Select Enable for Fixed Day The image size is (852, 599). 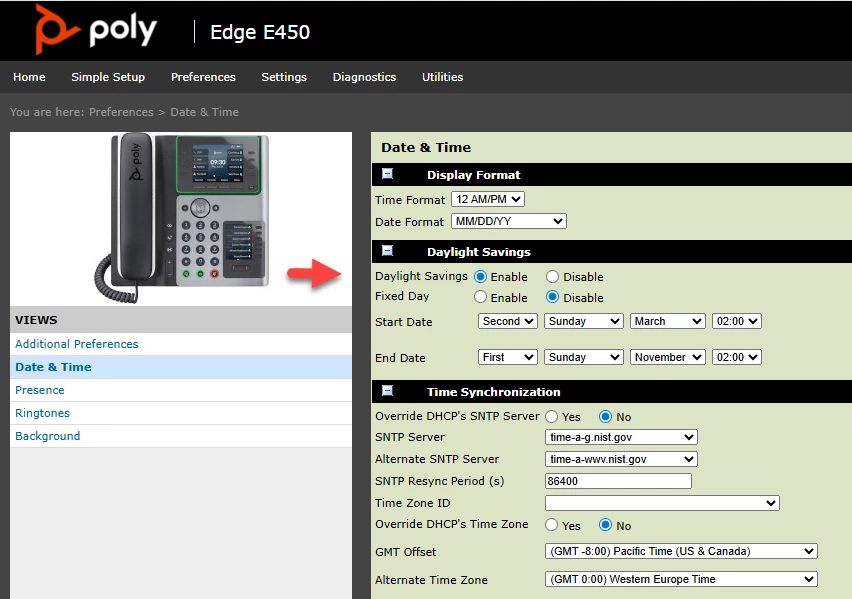[x=480, y=297]
